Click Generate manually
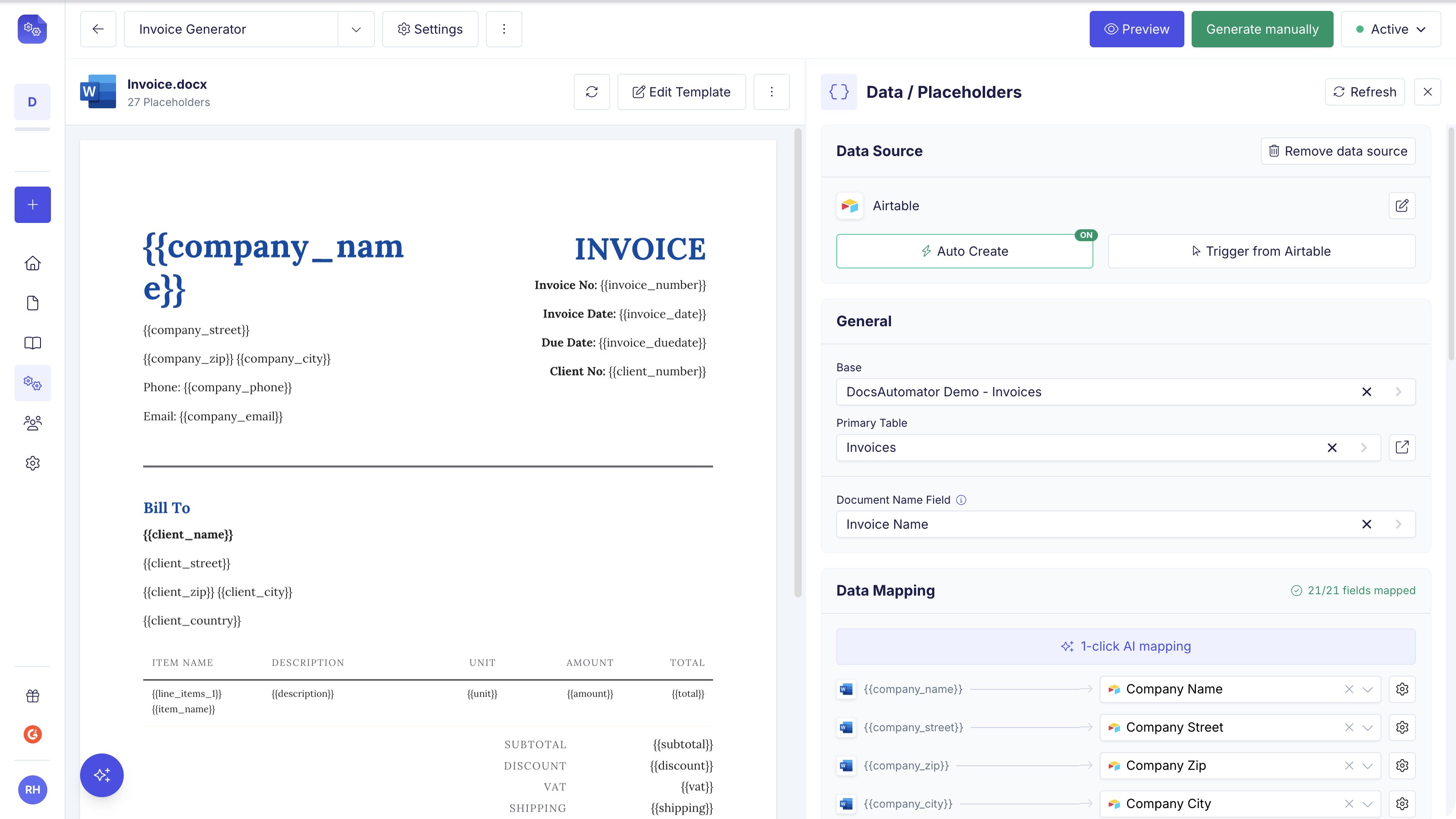Image resolution: width=1456 pixels, height=819 pixels. point(1262,29)
